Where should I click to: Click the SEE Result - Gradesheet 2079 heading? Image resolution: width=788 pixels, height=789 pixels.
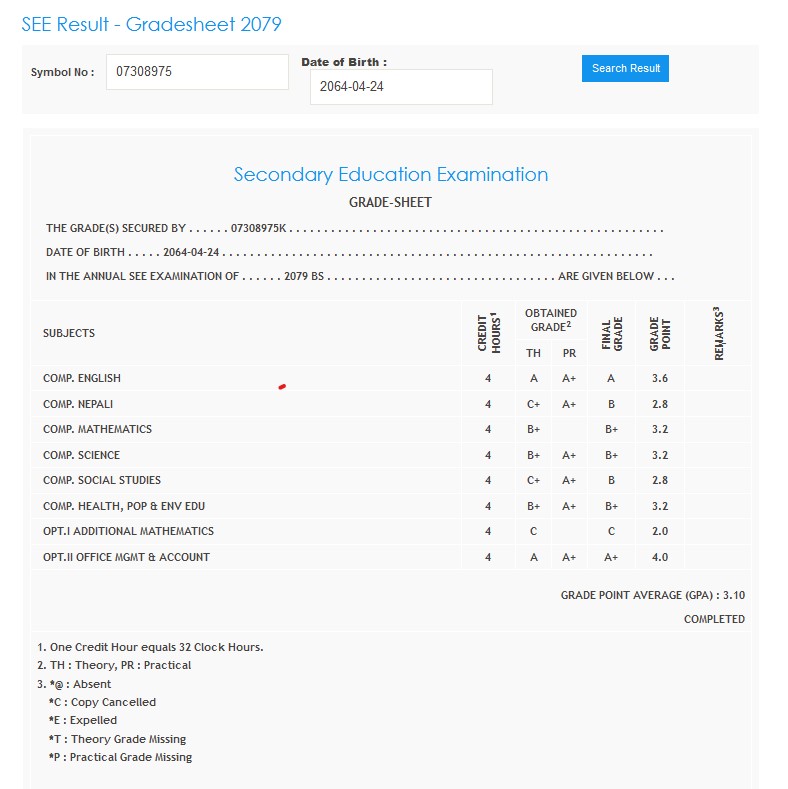[152, 24]
